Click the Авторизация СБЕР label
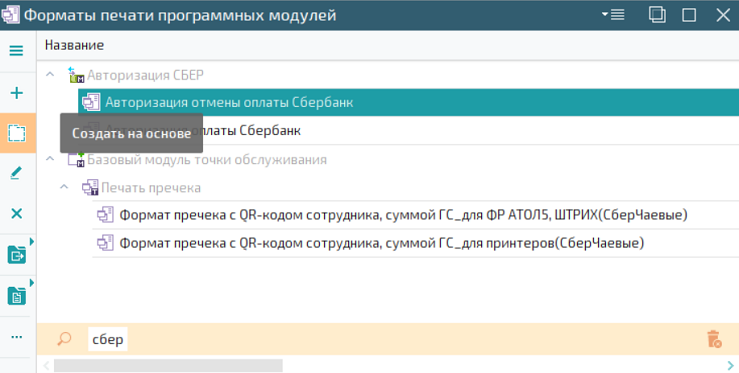The image size is (739, 373). (145, 75)
